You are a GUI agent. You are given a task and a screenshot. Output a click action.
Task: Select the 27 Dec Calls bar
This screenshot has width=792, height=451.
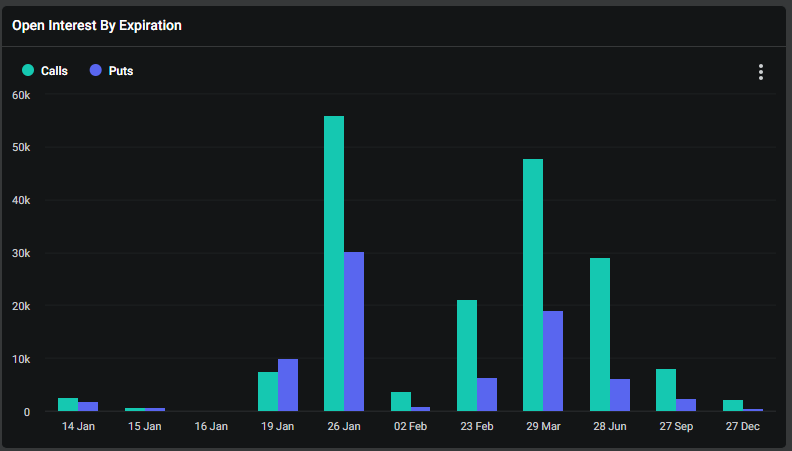(x=732, y=406)
